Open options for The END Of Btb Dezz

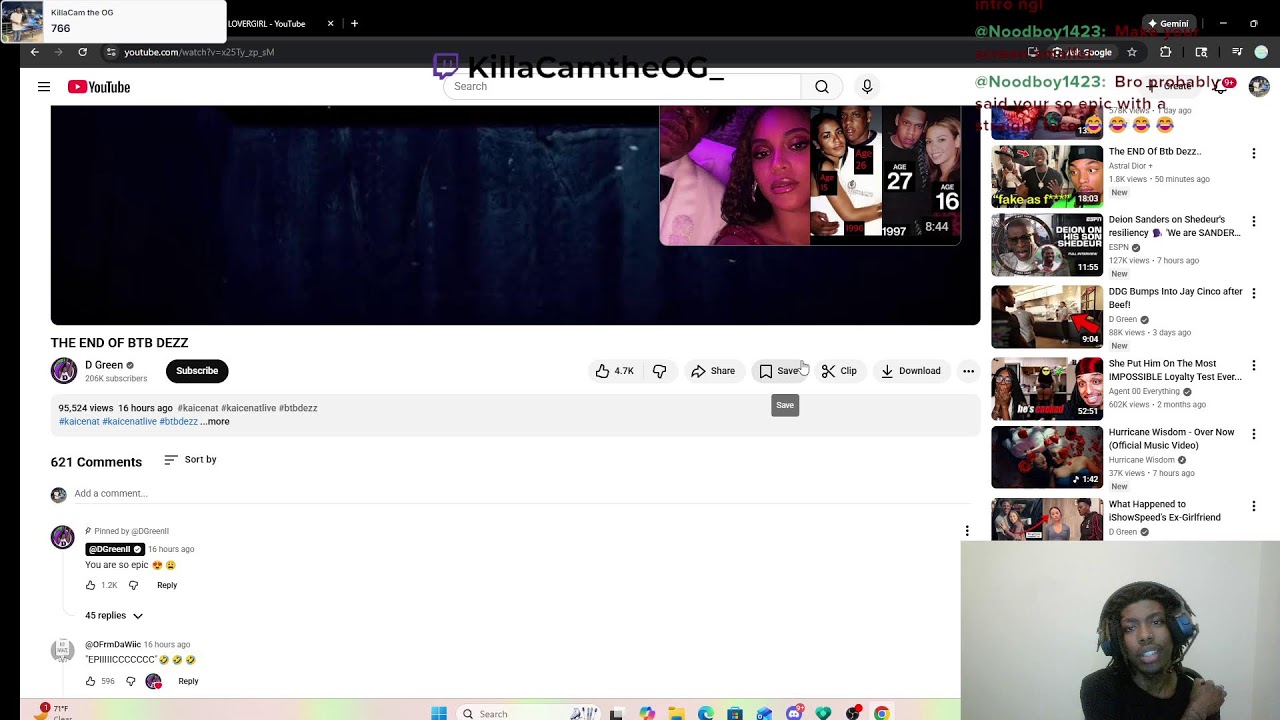click(1253, 153)
